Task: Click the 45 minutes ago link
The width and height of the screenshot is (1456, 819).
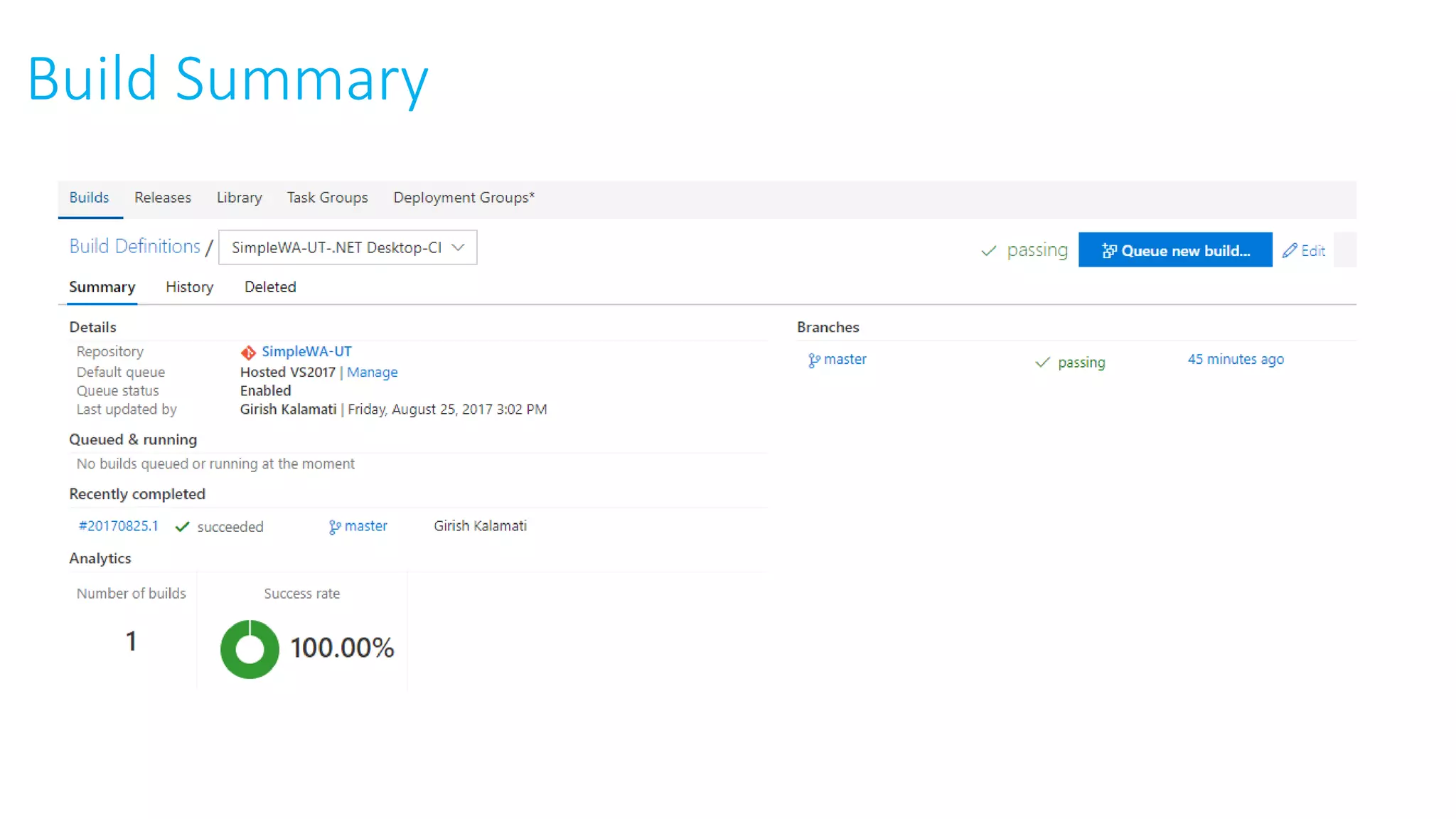Action: coord(1236,360)
